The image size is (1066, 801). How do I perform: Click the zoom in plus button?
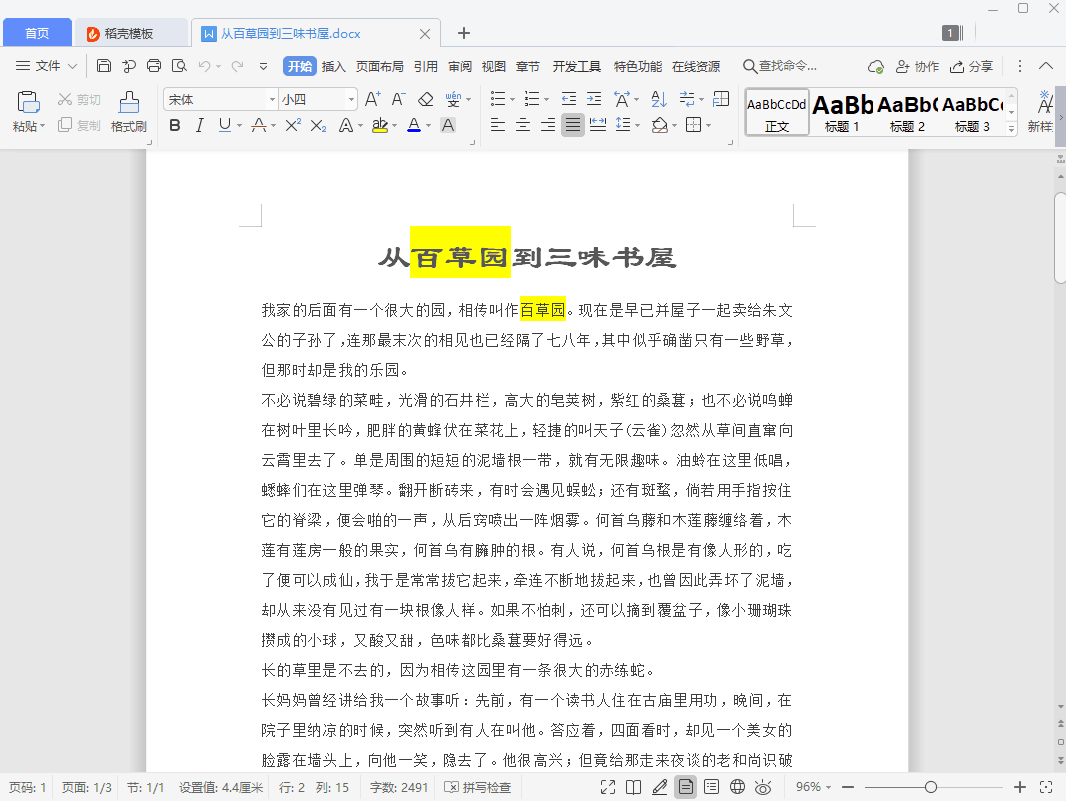pyautogui.click(x=1020, y=787)
